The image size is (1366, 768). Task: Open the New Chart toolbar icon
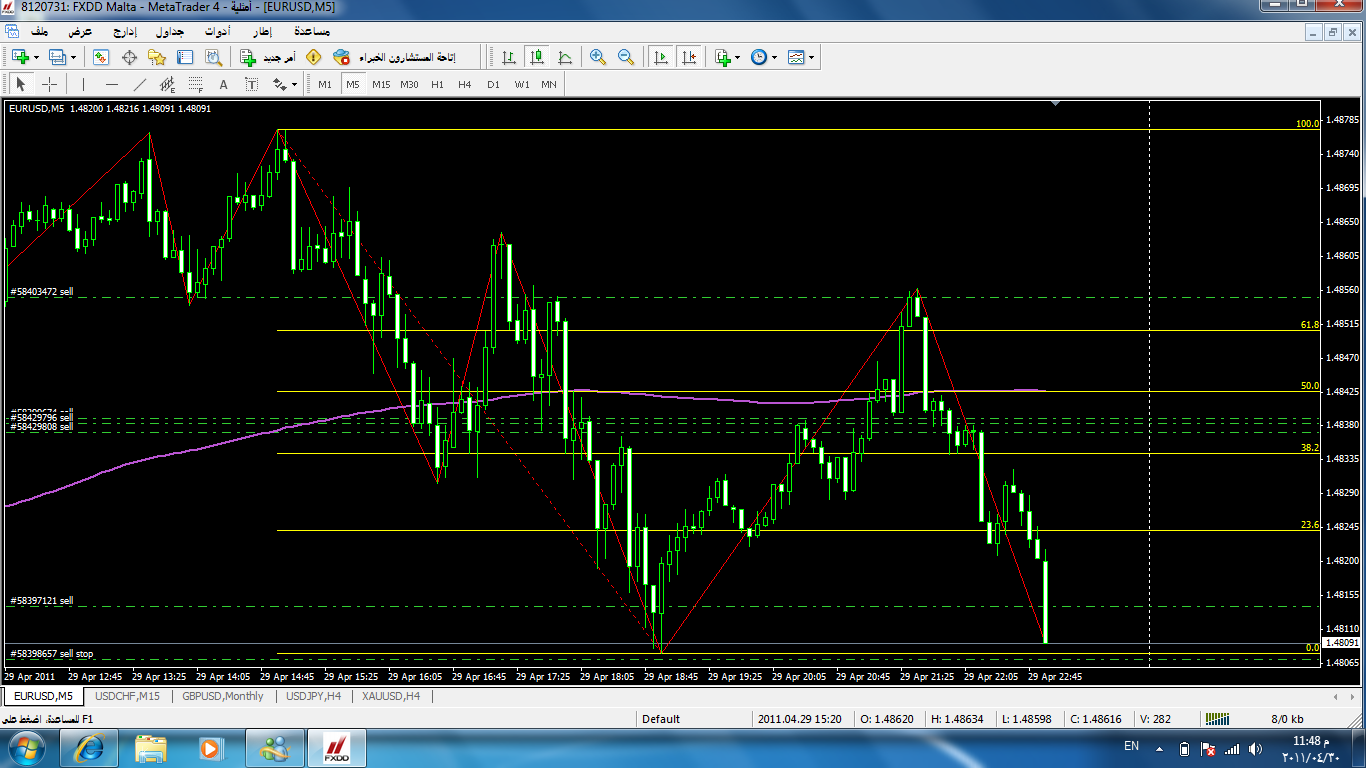tap(20, 58)
